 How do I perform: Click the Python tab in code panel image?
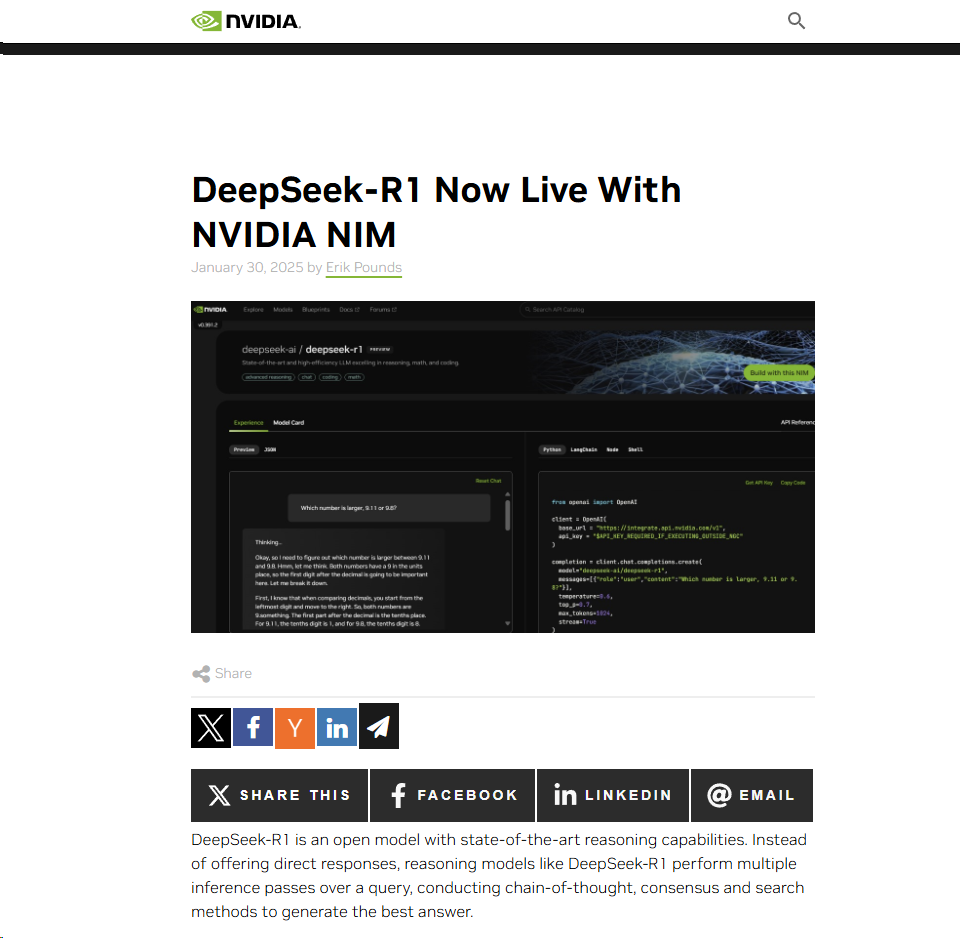[x=552, y=450]
